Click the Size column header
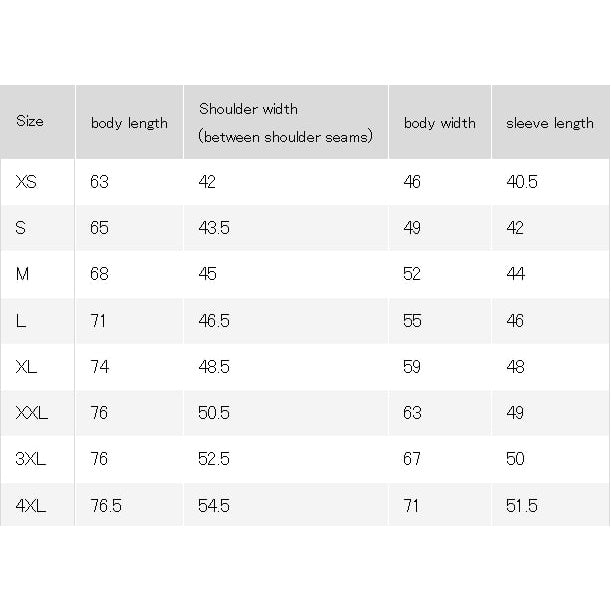This screenshot has width=611, height=611. pos(30,121)
